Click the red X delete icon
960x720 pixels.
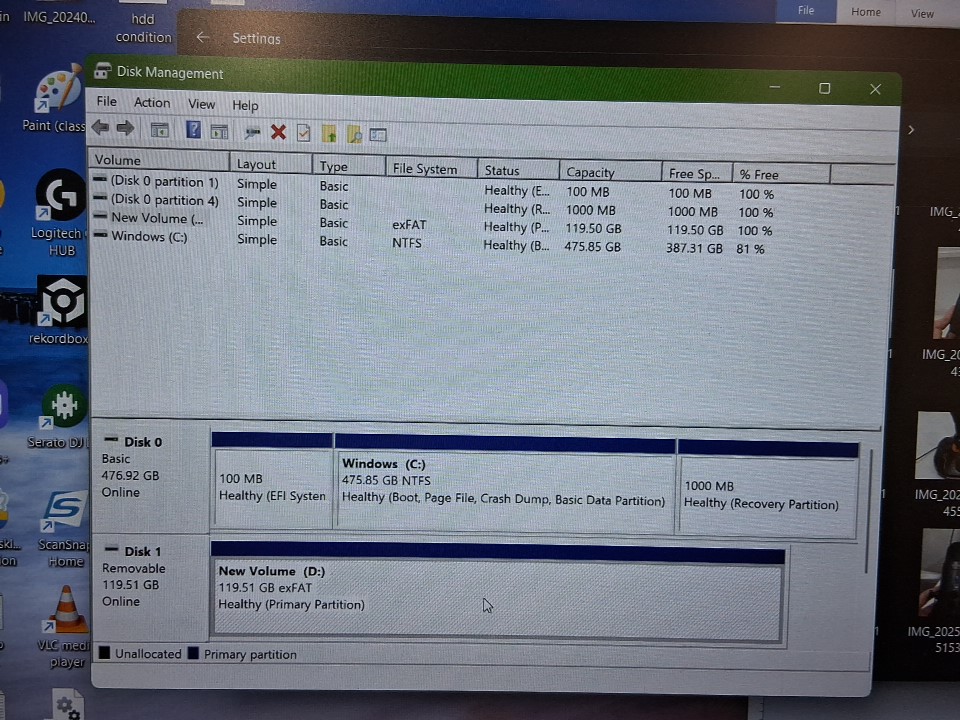tap(278, 132)
